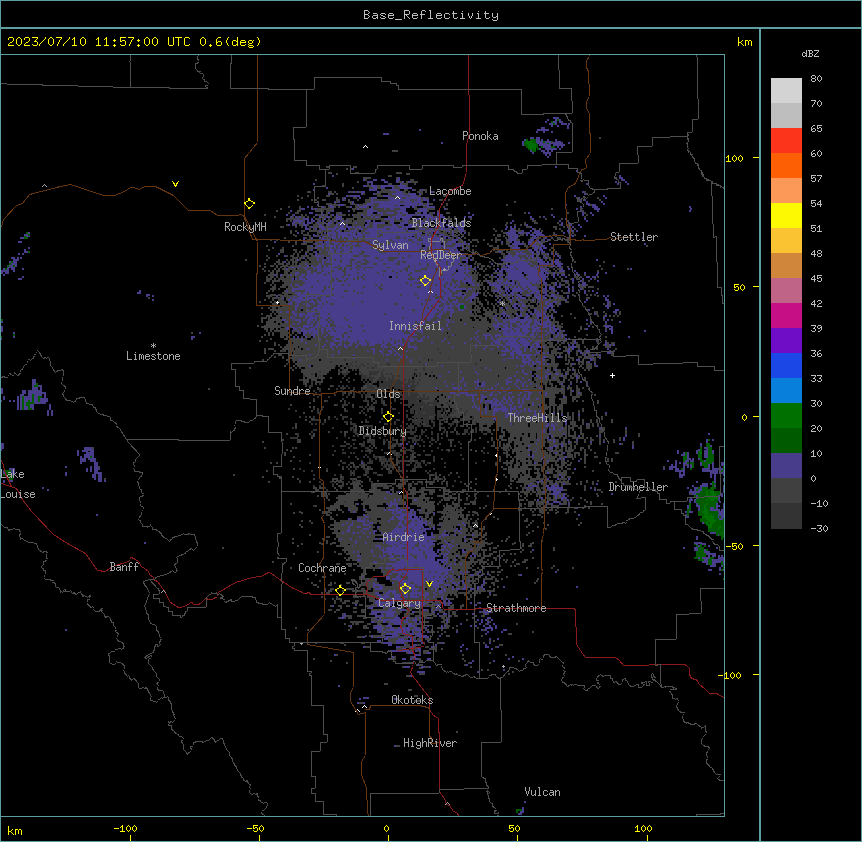The width and height of the screenshot is (862, 842).
Task: Click the Okotoks label
Action: click(x=412, y=700)
